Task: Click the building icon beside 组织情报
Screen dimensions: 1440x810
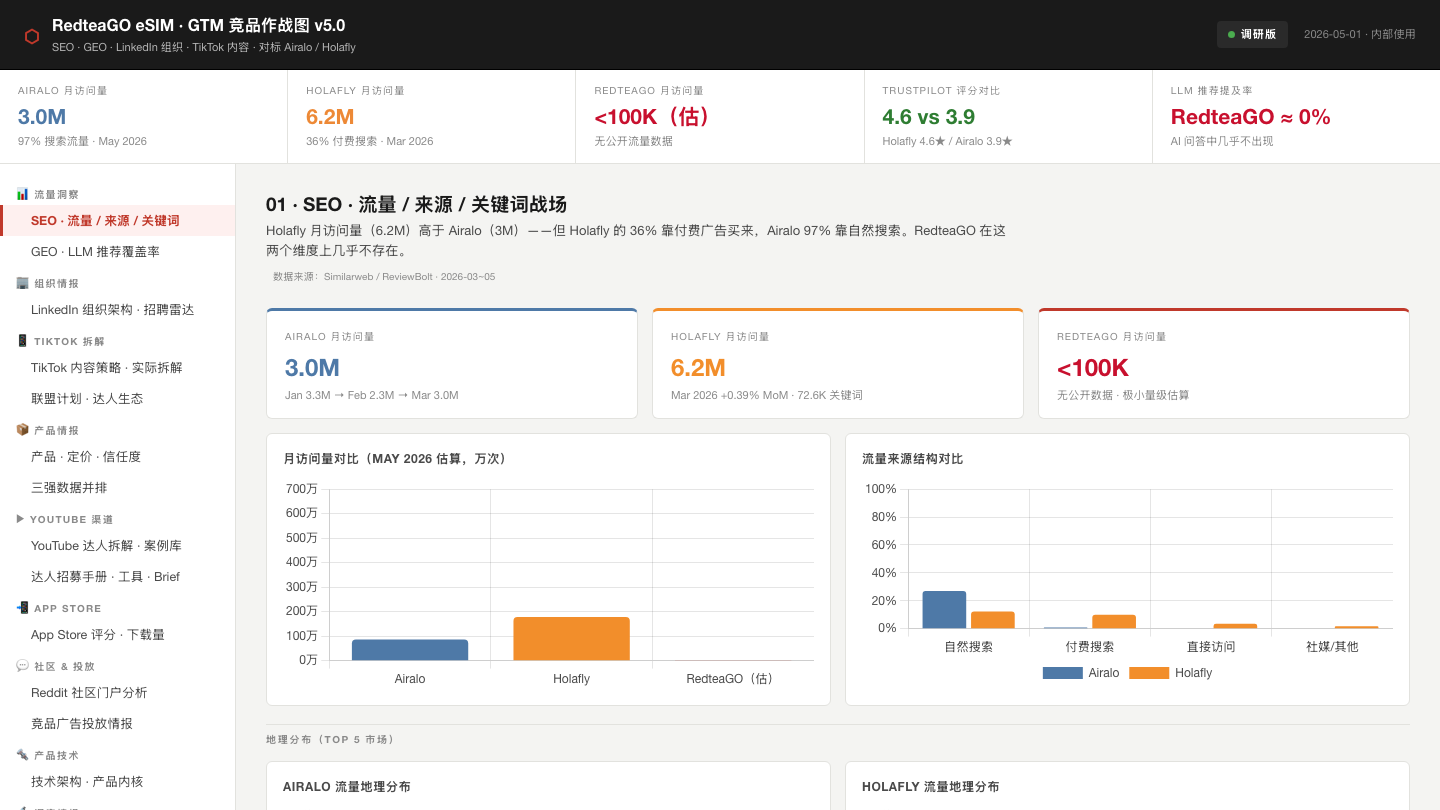Action: point(22,283)
